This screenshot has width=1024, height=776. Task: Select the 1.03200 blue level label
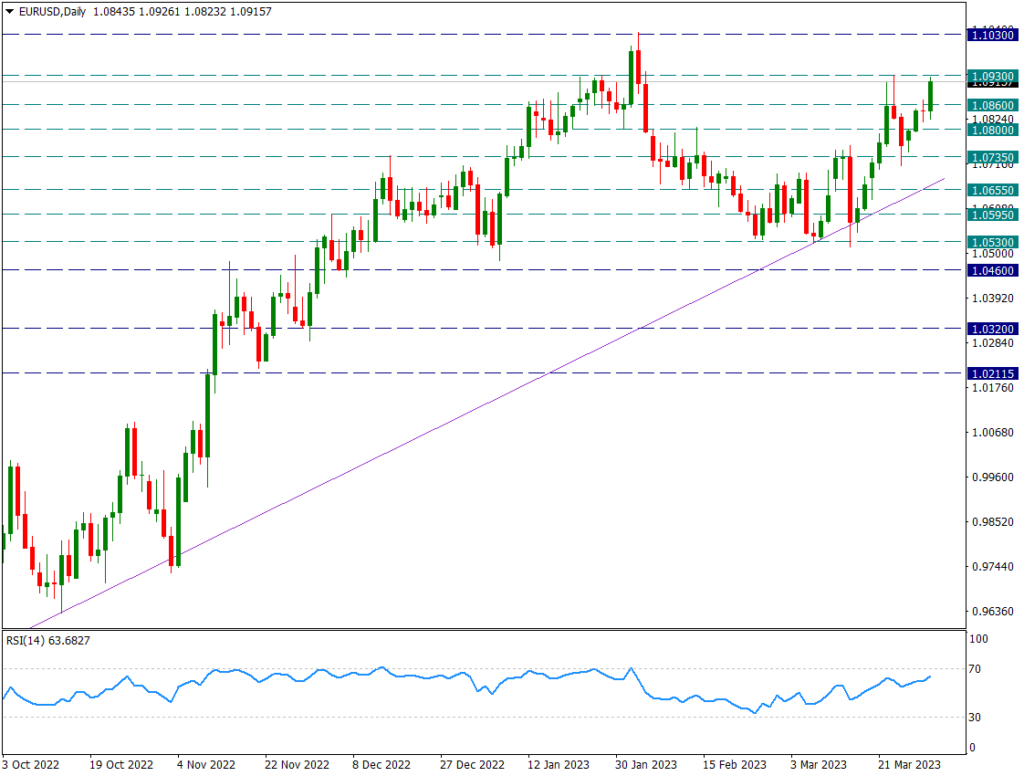(x=992, y=329)
